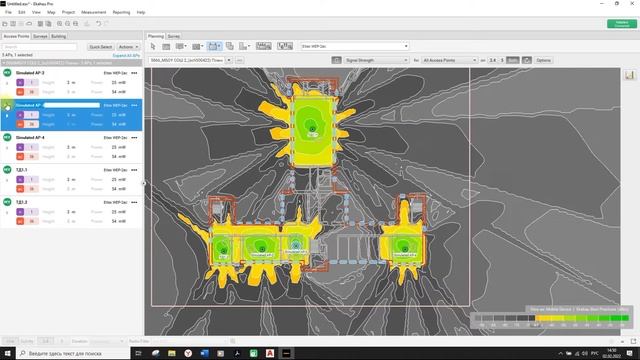Viewport: 640px width, 360px height.
Task: Click the simulated AP placement tool (highlighted)
Action: [214, 46]
